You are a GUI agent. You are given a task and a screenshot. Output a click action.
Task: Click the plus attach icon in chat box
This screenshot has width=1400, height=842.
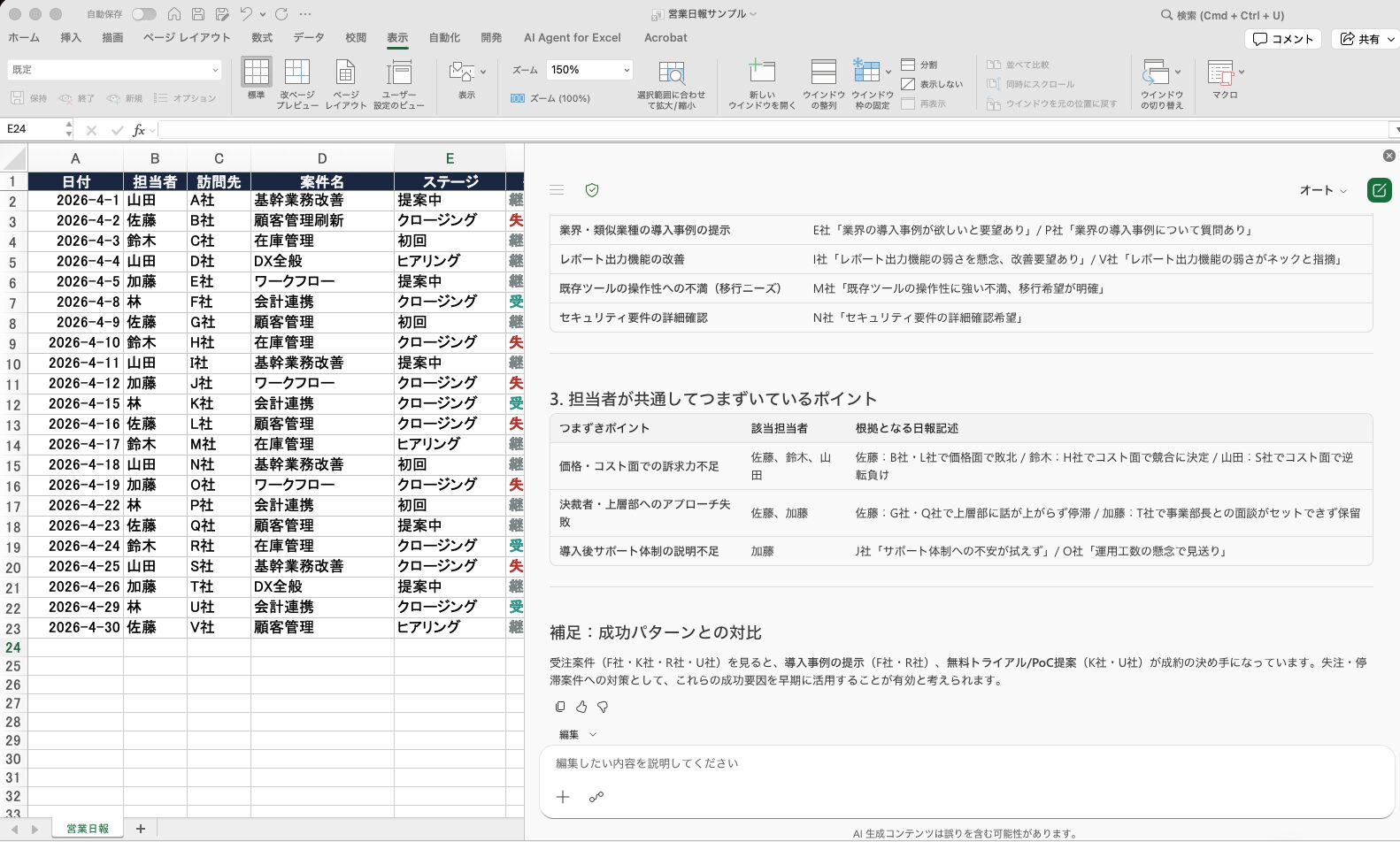[x=563, y=797]
